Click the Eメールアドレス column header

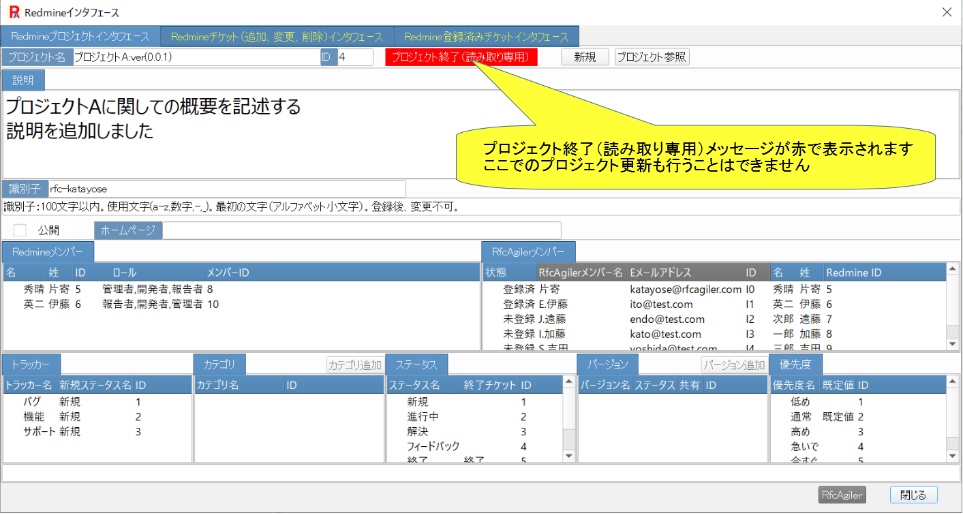pos(661,272)
